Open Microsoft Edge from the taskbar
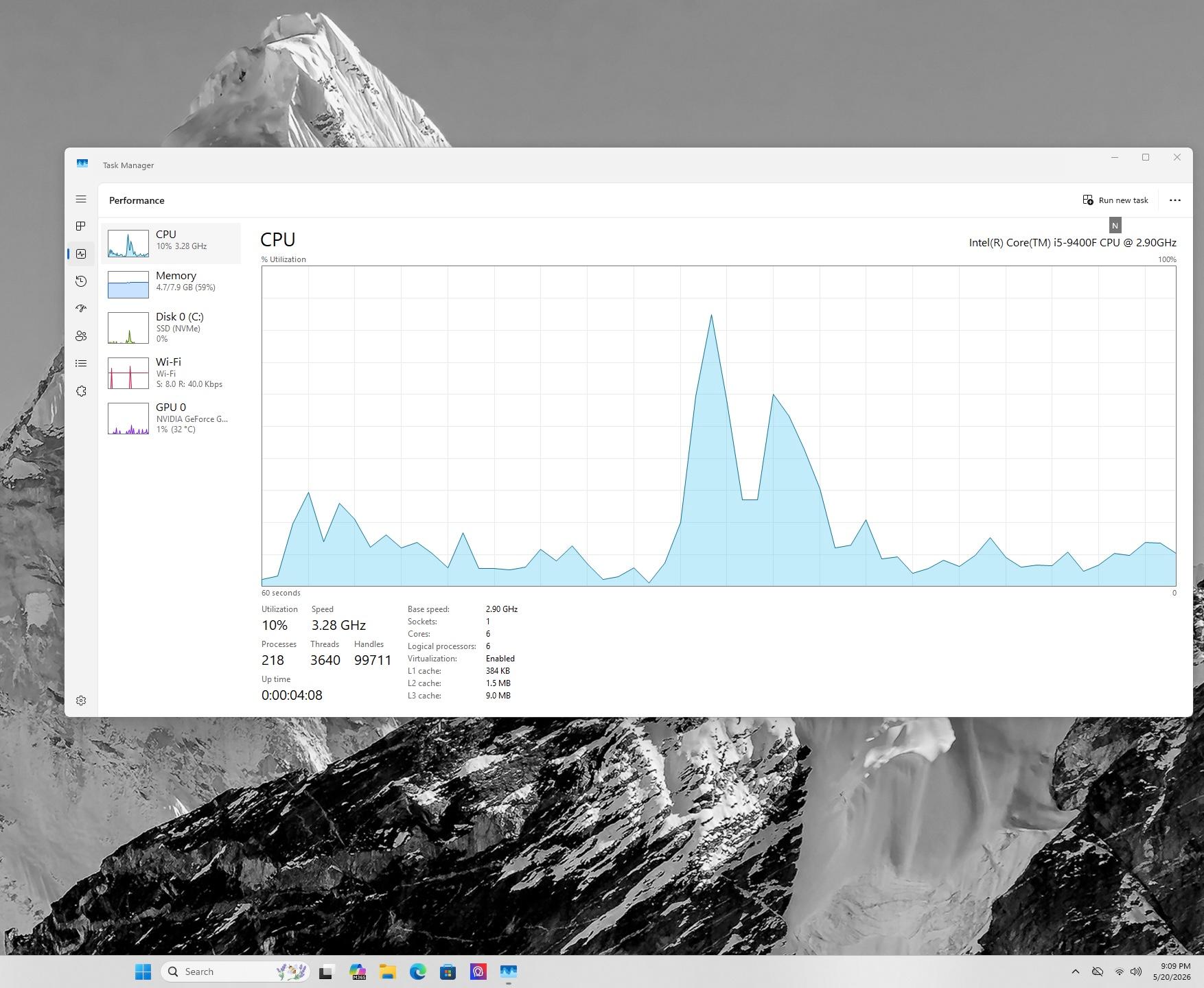 tap(417, 972)
